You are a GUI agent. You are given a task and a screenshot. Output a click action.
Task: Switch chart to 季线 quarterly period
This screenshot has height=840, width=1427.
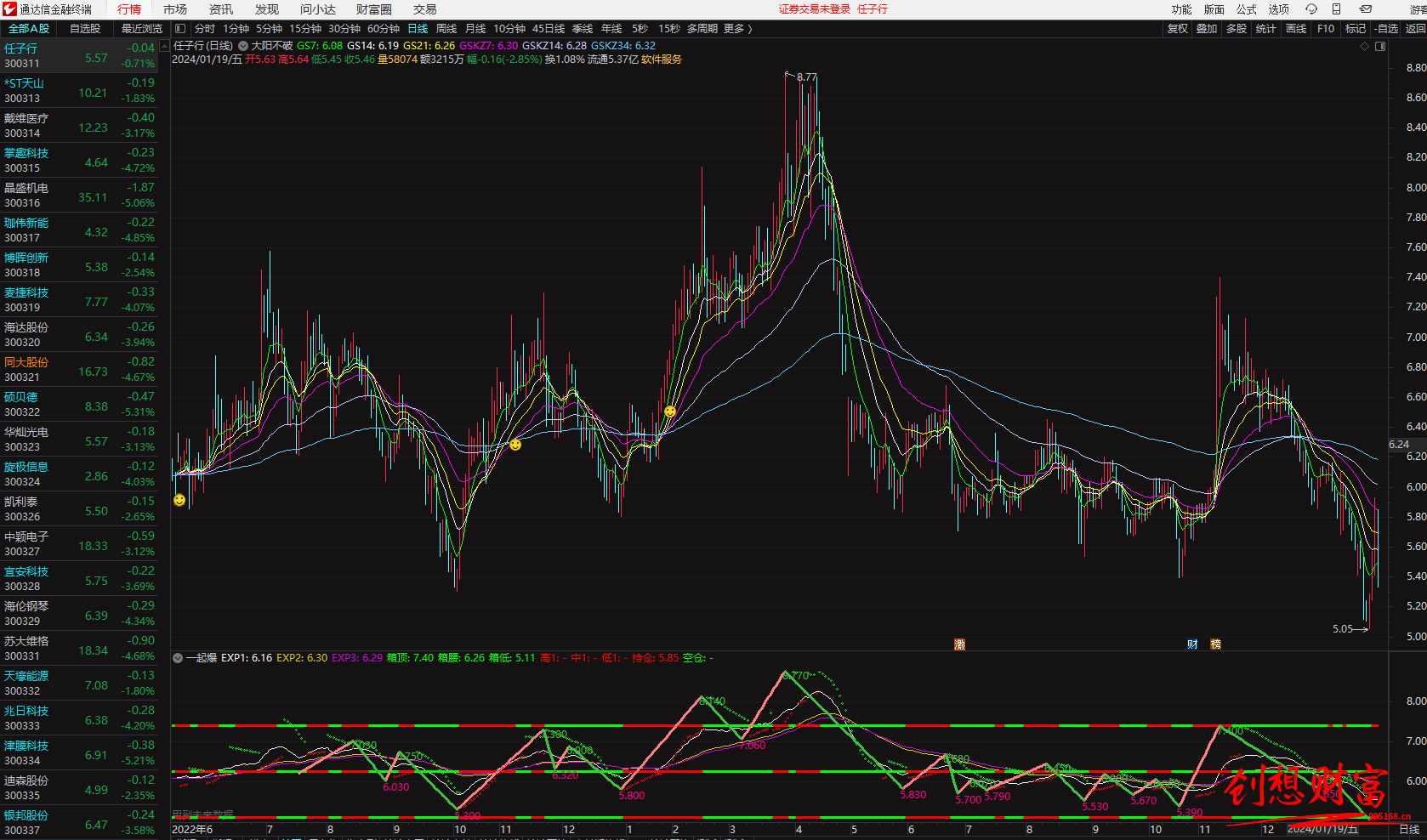[x=583, y=29]
